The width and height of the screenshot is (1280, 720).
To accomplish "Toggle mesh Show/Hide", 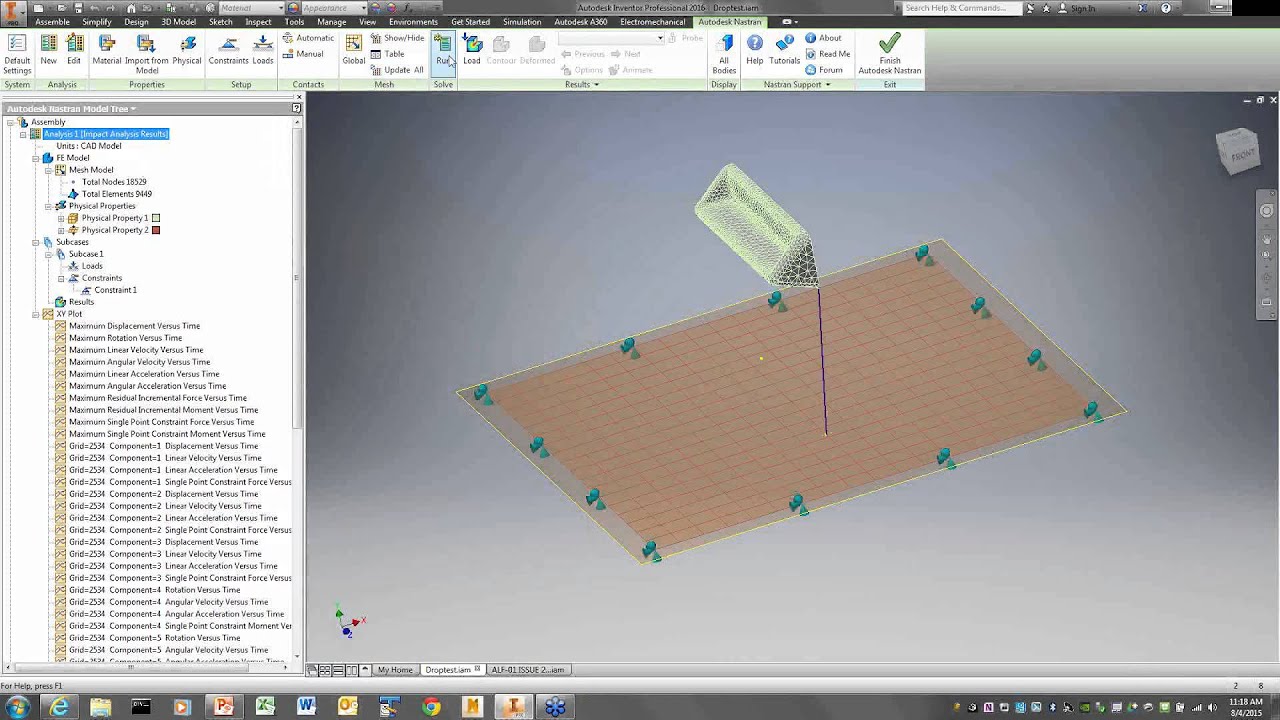I will click(397, 38).
